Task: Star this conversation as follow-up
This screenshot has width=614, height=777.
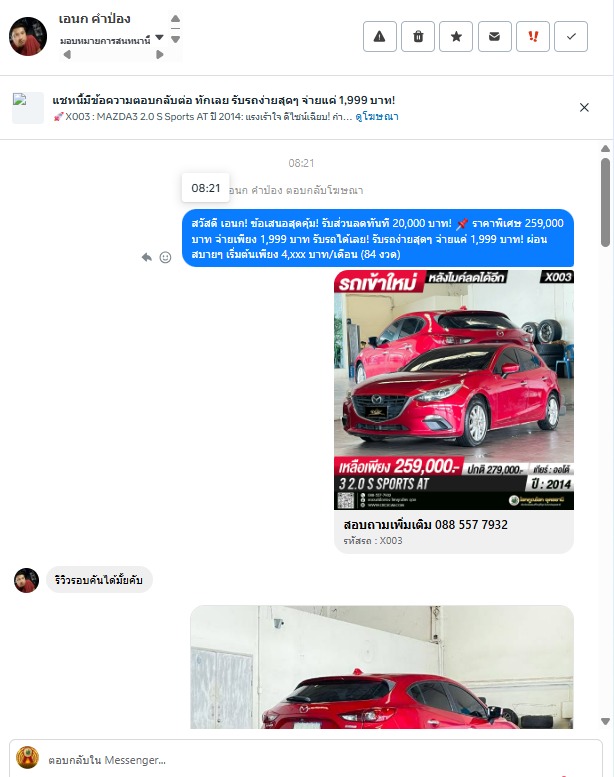Action: [456, 37]
